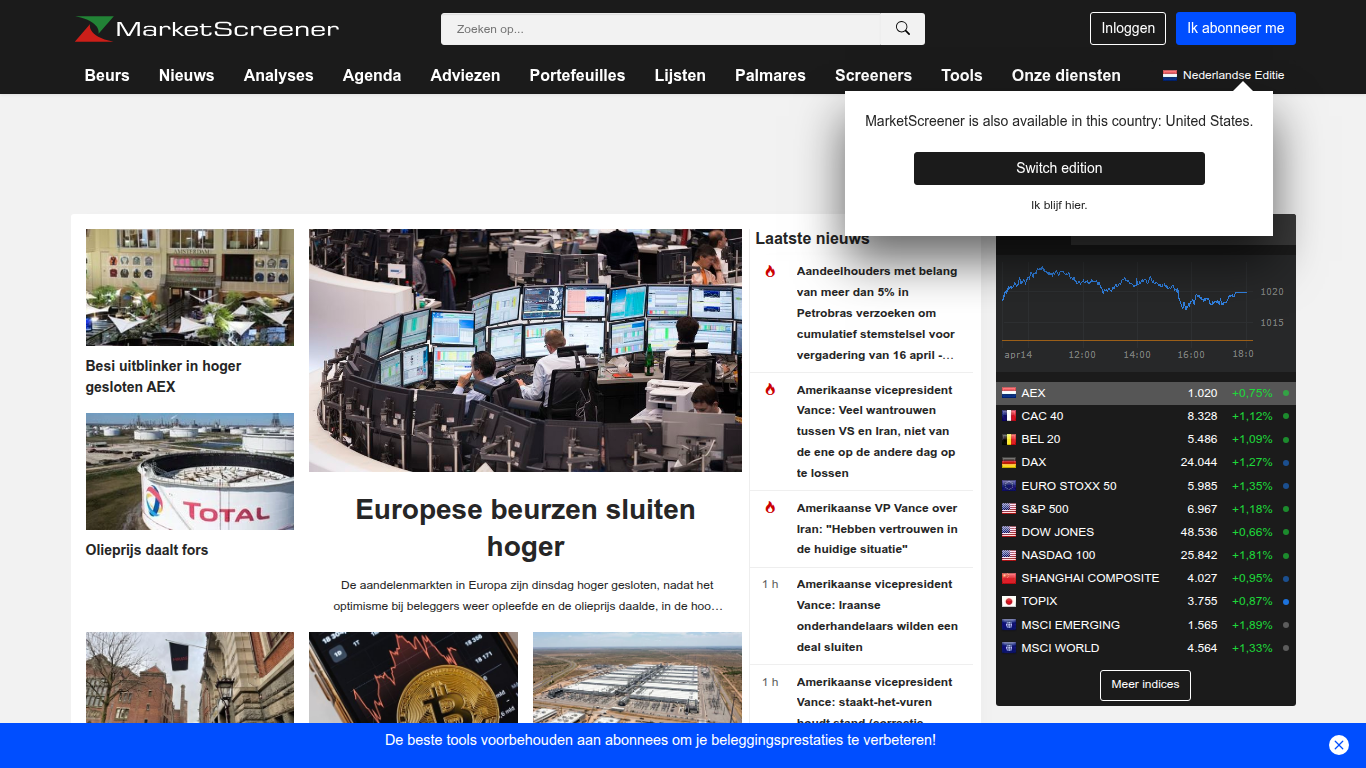This screenshot has height=768, width=1366.
Task: Open the Agenda menu
Action: 372,75
